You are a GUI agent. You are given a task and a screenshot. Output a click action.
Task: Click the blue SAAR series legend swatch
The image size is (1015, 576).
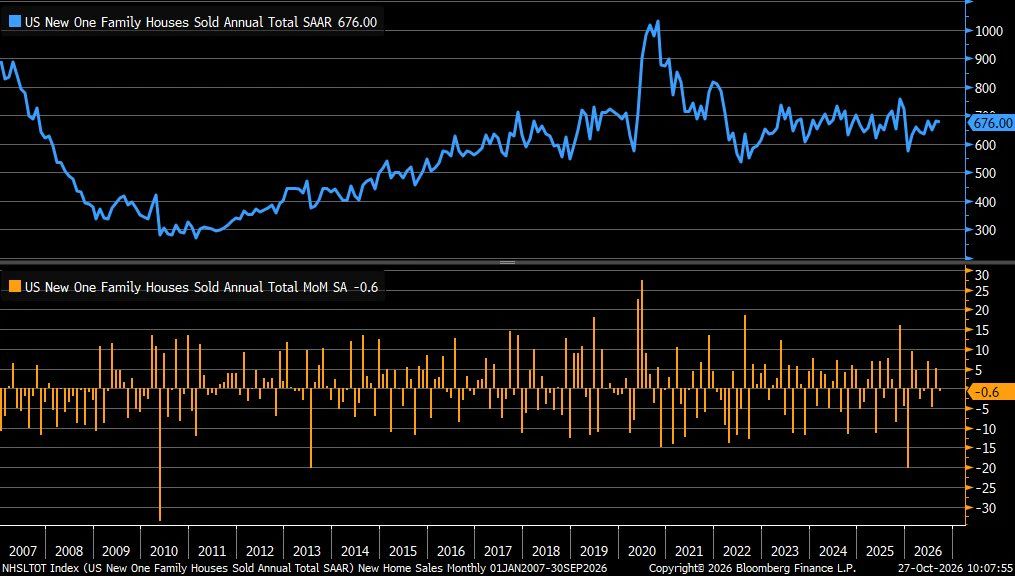click(x=15, y=22)
